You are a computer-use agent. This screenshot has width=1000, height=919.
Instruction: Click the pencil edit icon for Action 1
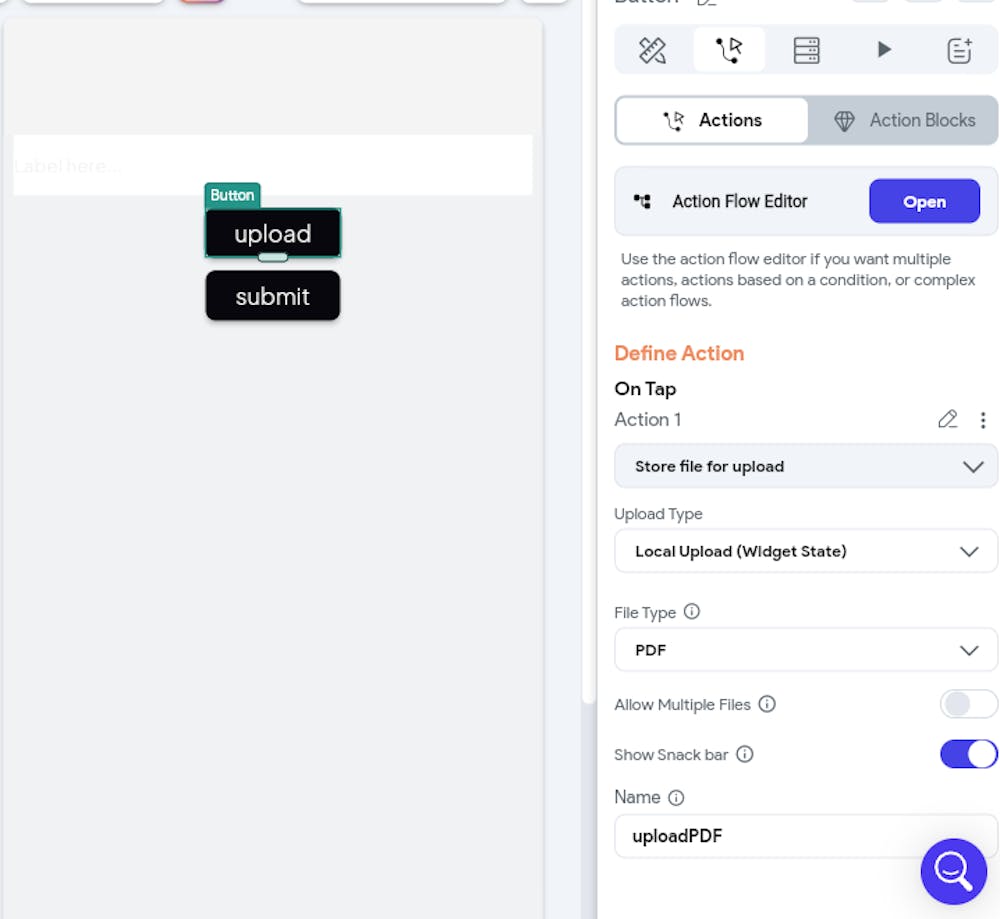point(947,420)
